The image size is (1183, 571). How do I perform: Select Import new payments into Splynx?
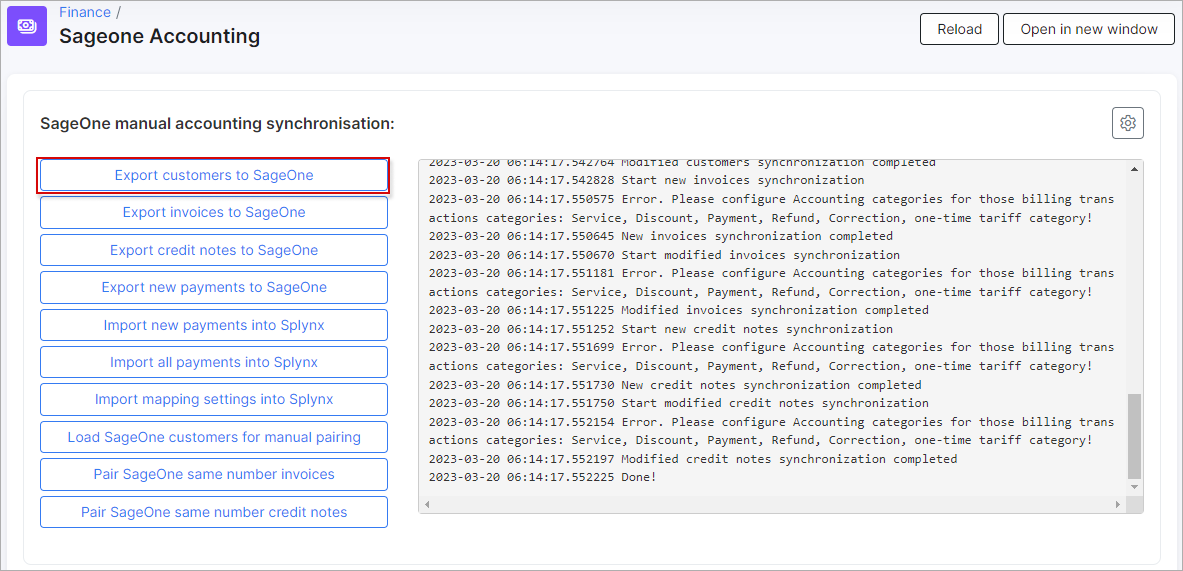214,325
